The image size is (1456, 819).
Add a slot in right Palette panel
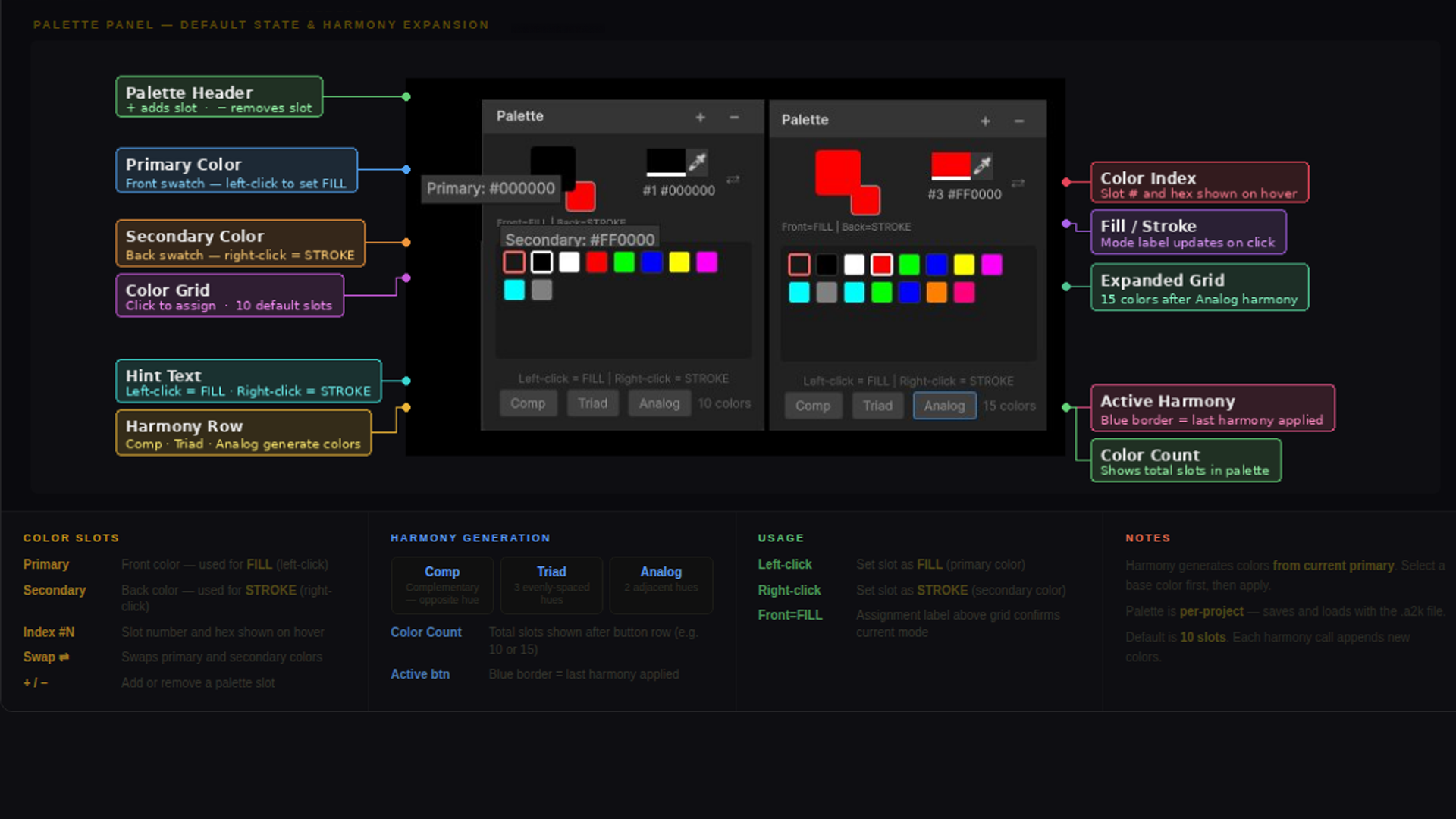click(985, 121)
